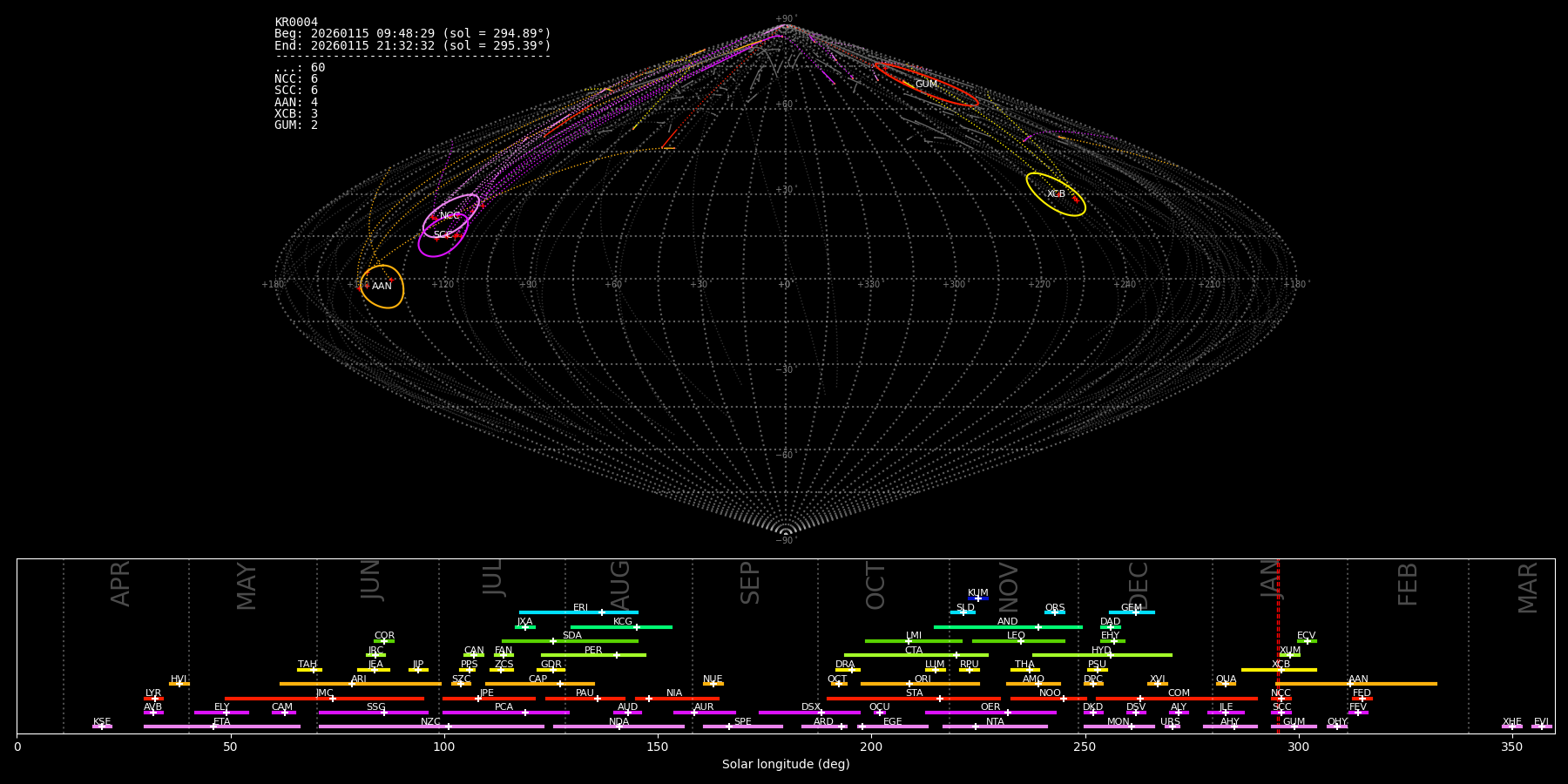The height and width of the screenshot is (784, 1568).
Task: Click the ORI shower label in timeline
Action: 923,679
